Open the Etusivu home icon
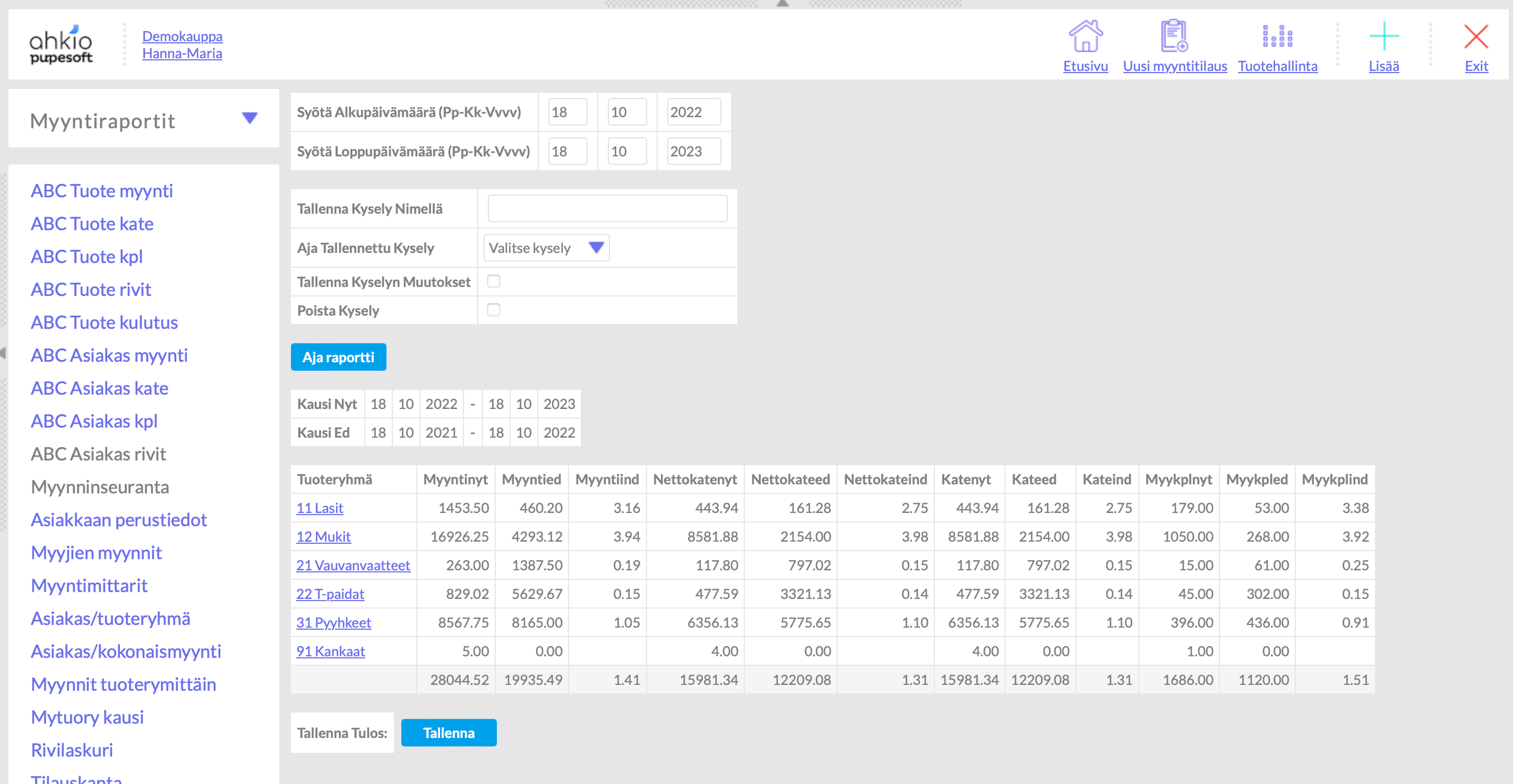Screen dimensions: 1513x784 tap(1085, 36)
